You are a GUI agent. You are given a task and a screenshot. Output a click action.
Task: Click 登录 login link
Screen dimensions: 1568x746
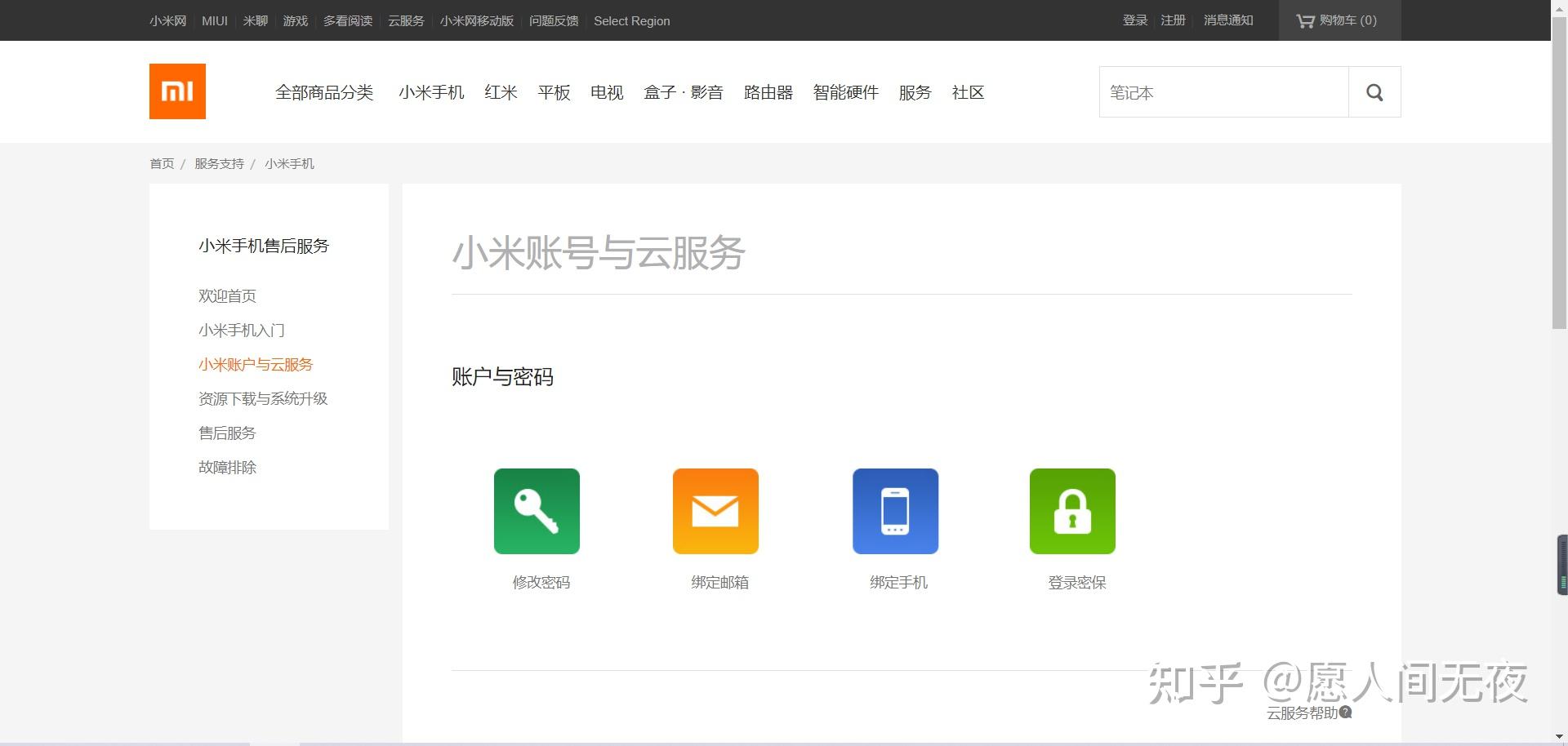pos(1135,20)
